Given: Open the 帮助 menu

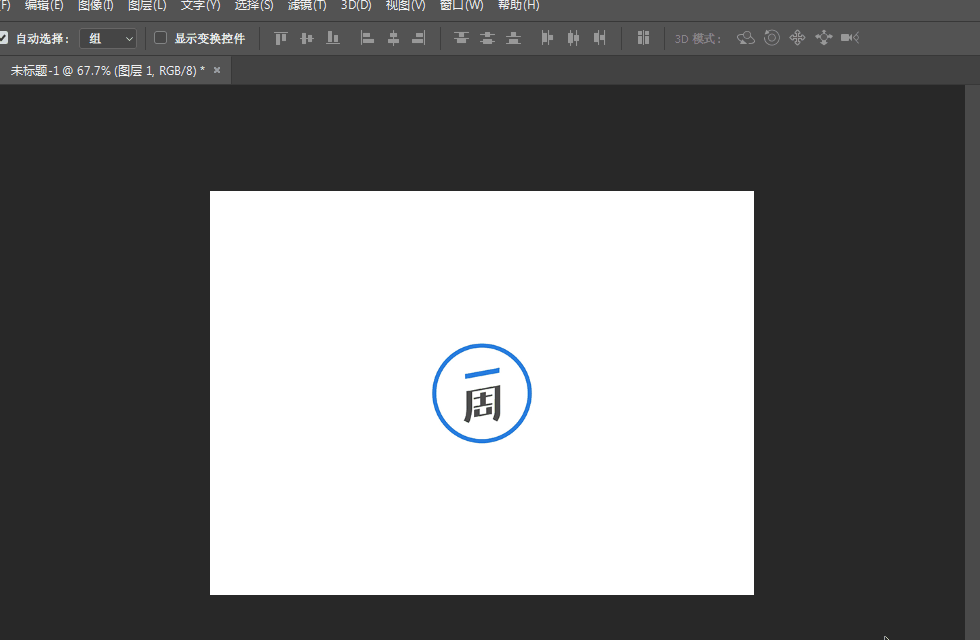Looking at the screenshot, I should pyautogui.click(x=518, y=6).
